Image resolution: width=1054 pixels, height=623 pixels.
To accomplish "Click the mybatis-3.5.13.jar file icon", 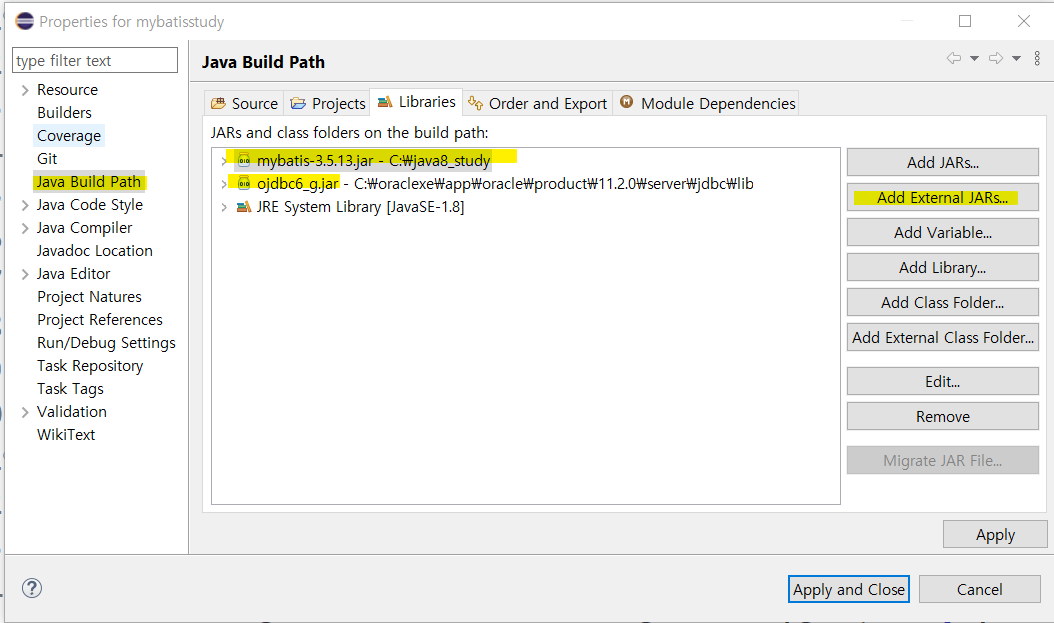I will tap(244, 160).
